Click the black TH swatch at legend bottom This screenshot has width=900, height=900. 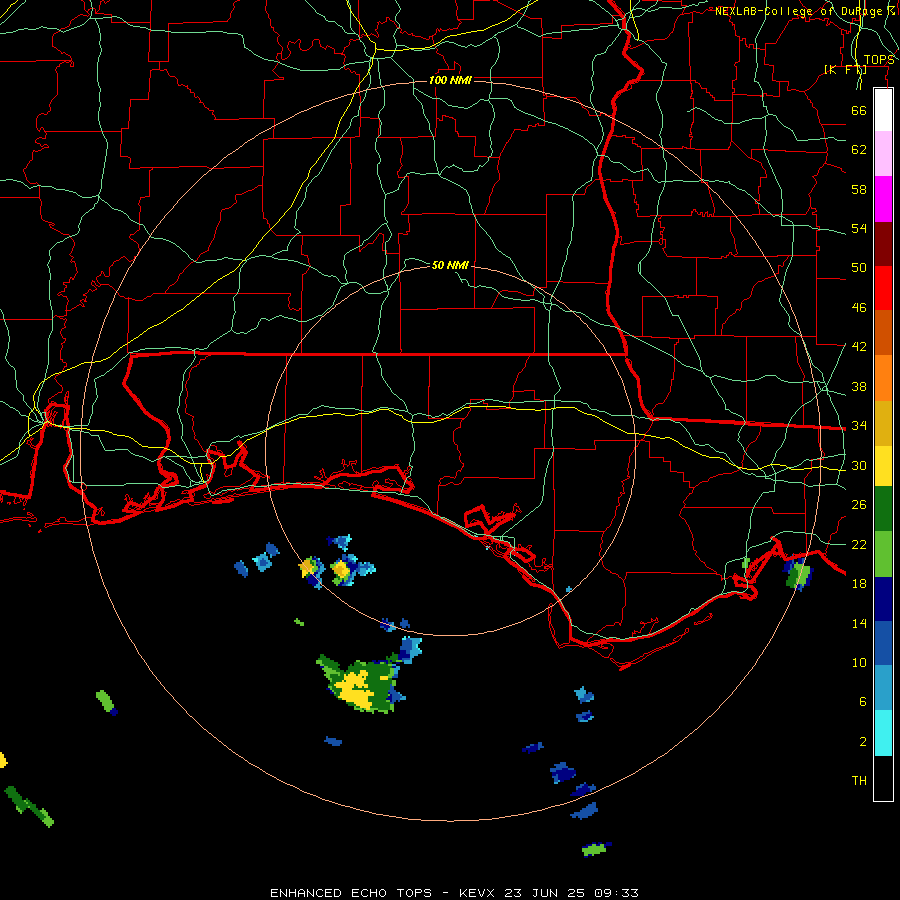(x=883, y=778)
